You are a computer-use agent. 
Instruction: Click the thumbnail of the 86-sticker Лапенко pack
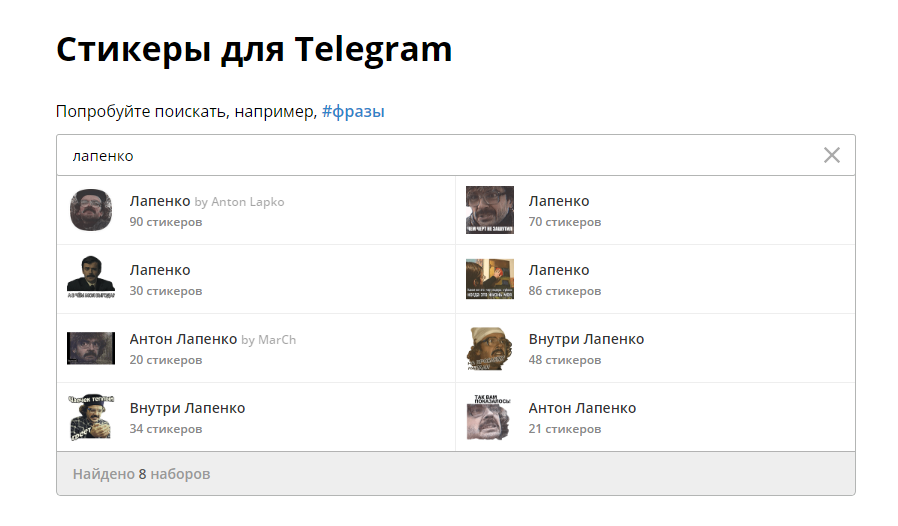tap(490, 279)
